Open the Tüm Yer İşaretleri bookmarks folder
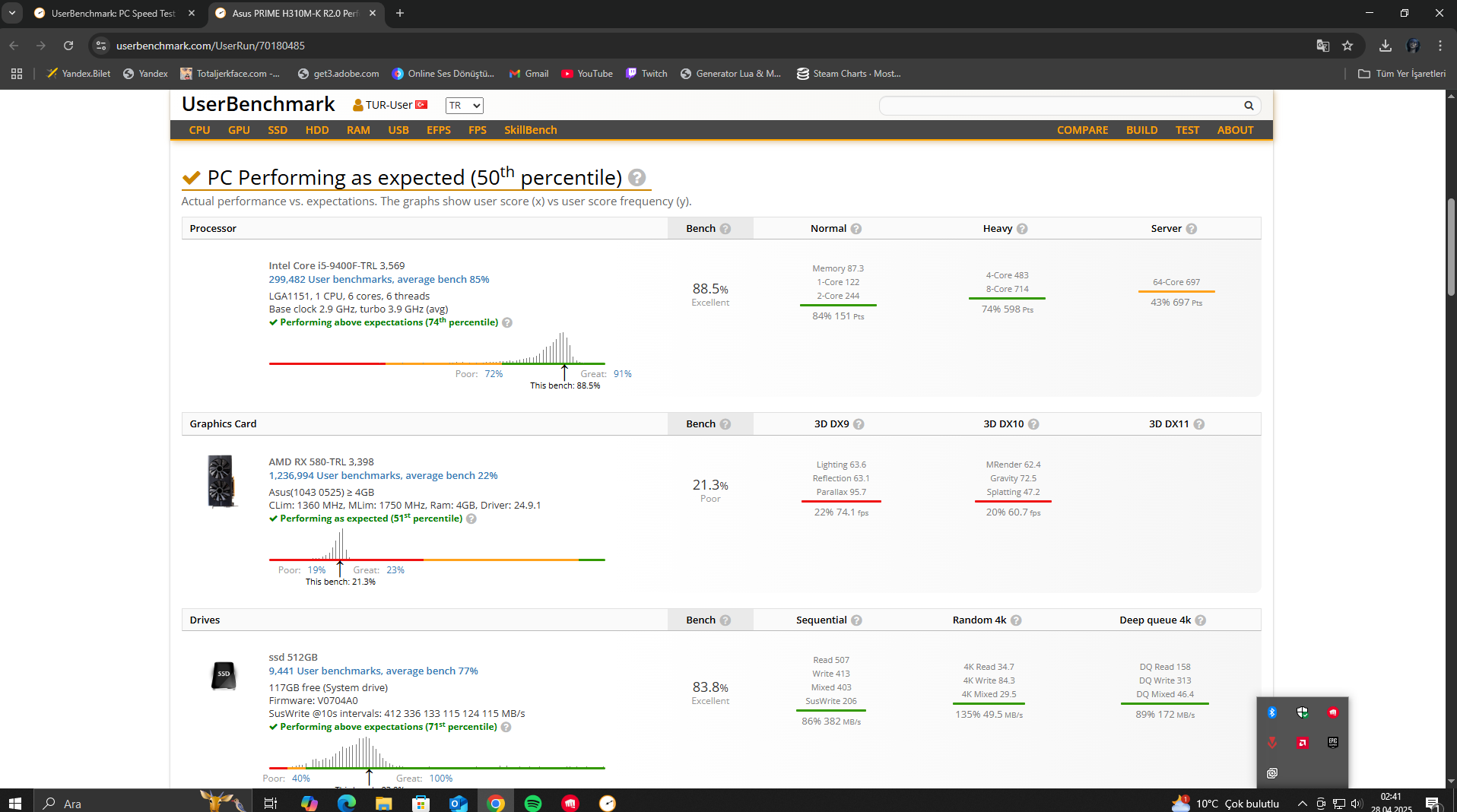Image resolution: width=1457 pixels, height=812 pixels. point(1402,74)
